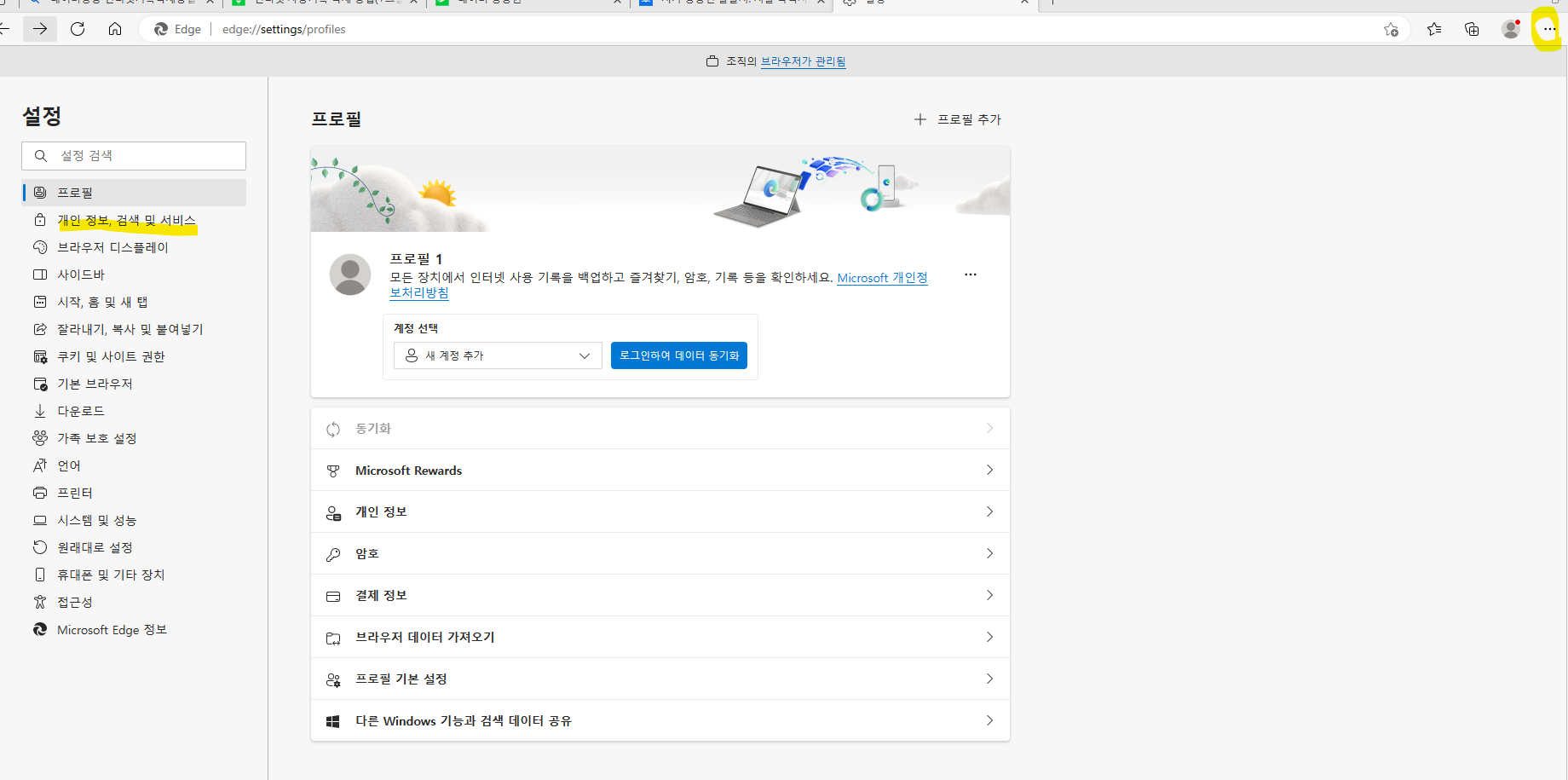Open more options for 프로필 1
The height and width of the screenshot is (780, 1568).
pyautogui.click(x=970, y=274)
